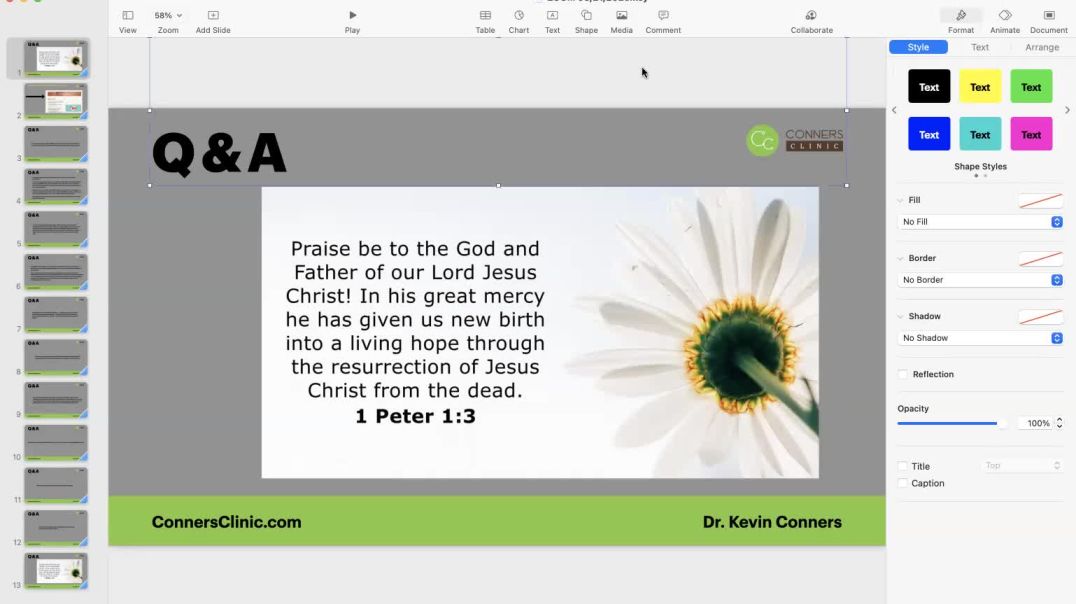This screenshot has width=1076, height=604.
Task: Insert a Chart
Action: (519, 21)
